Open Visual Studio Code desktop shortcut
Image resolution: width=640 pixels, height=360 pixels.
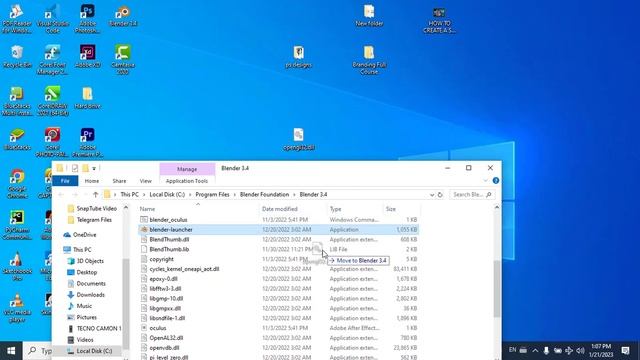[53, 19]
